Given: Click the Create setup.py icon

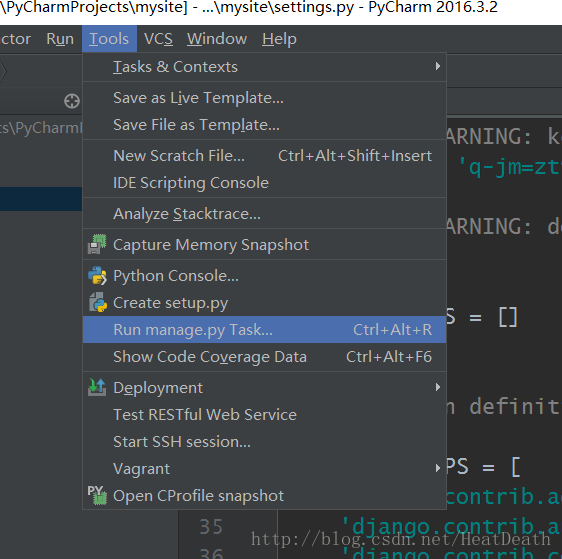Looking at the screenshot, I should pos(97,302).
